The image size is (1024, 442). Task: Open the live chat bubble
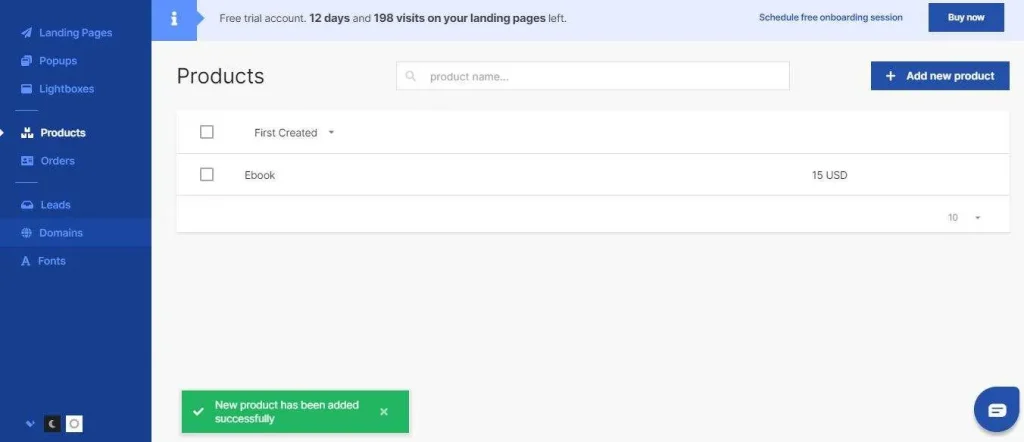(x=996, y=409)
